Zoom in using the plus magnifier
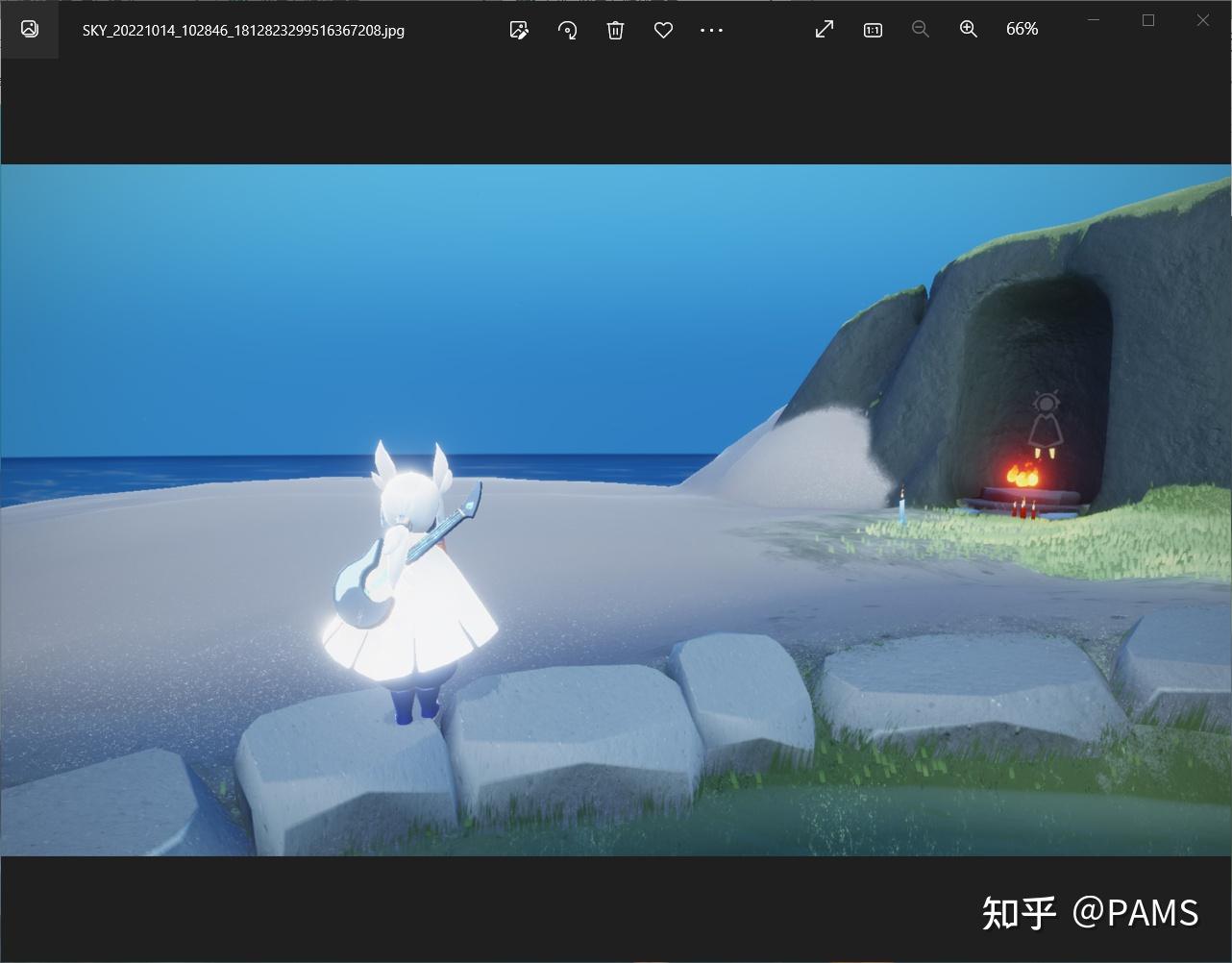This screenshot has height=963, width=1232. pos(969,30)
